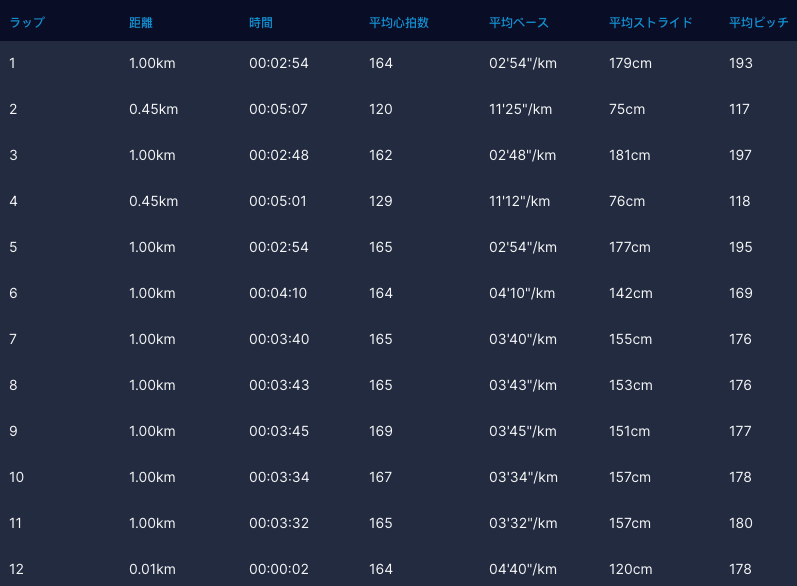797x586 pixels.
Task: Select lap 12 pace 04'40"/km
Action: tap(523, 569)
